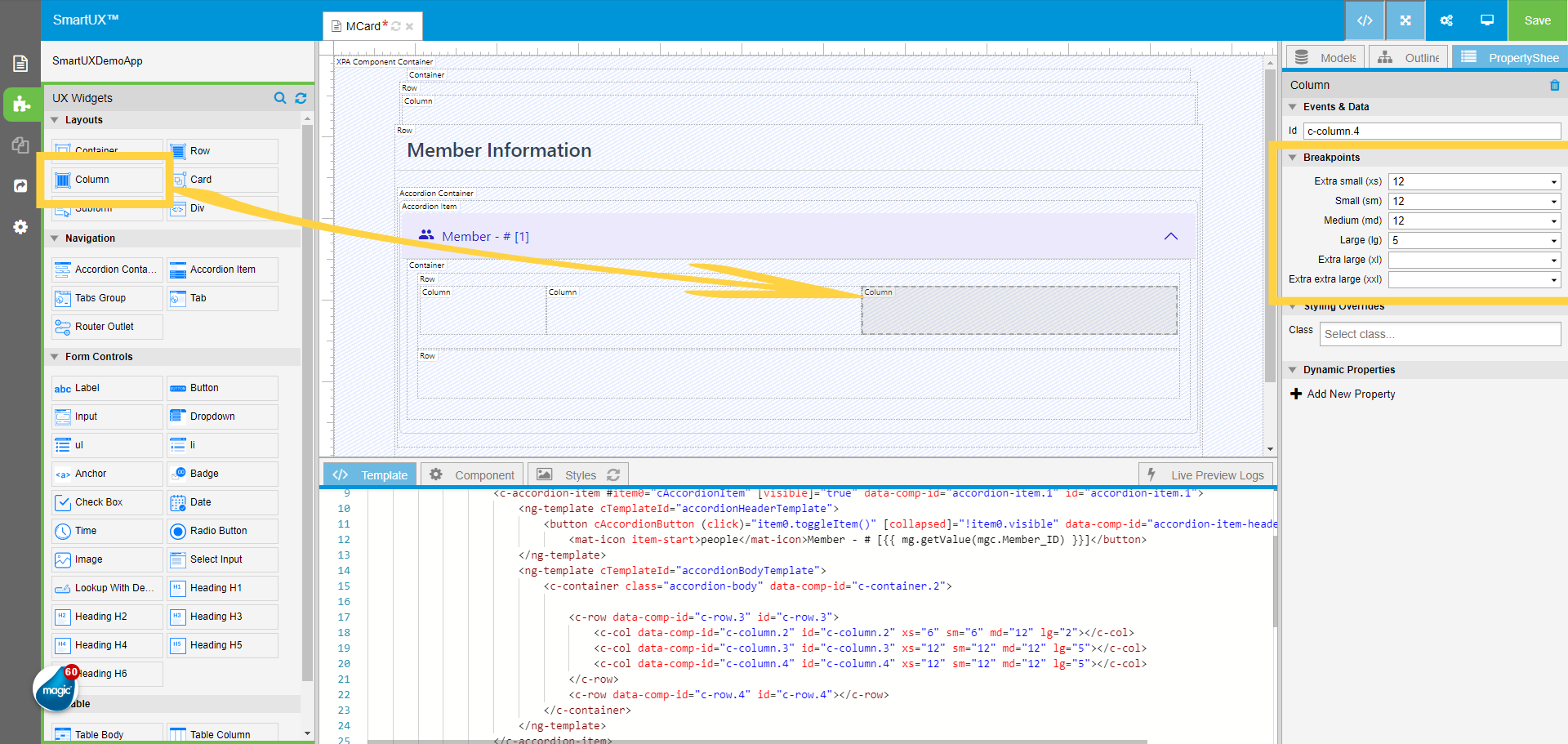Collapse the Layouts widget section
Screen dimensions: 1568x744
56,120
